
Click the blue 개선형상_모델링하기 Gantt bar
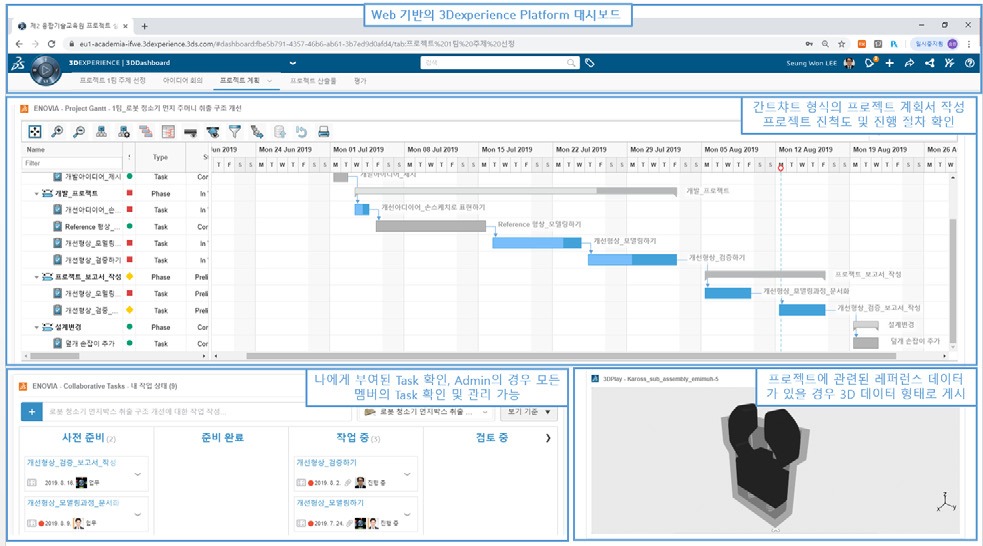(x=535, y=242)
